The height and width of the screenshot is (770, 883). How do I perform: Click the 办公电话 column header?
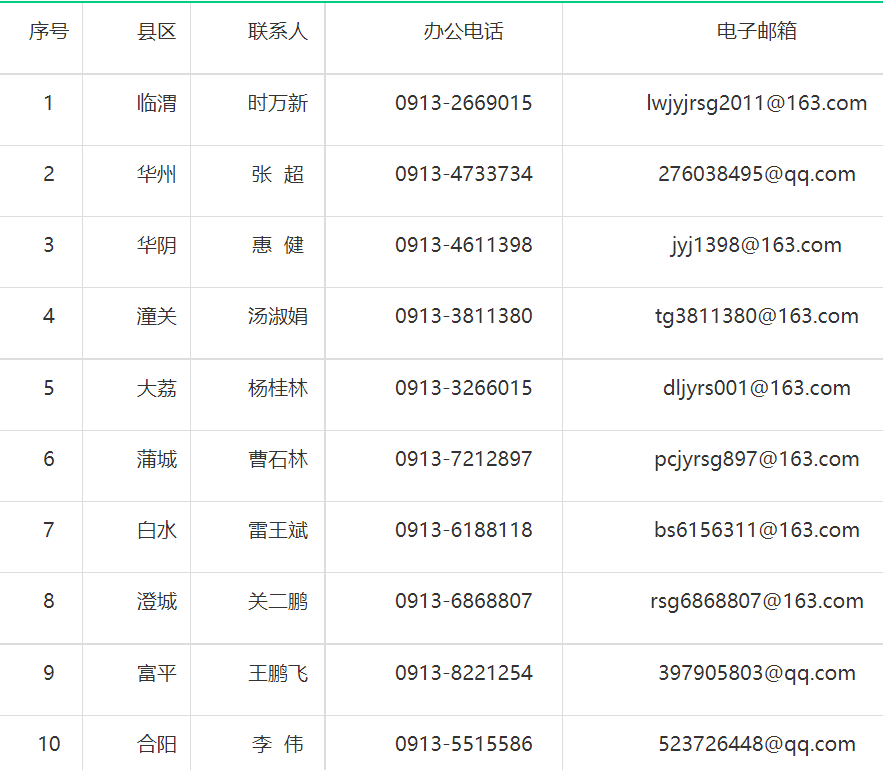[463, 32]
